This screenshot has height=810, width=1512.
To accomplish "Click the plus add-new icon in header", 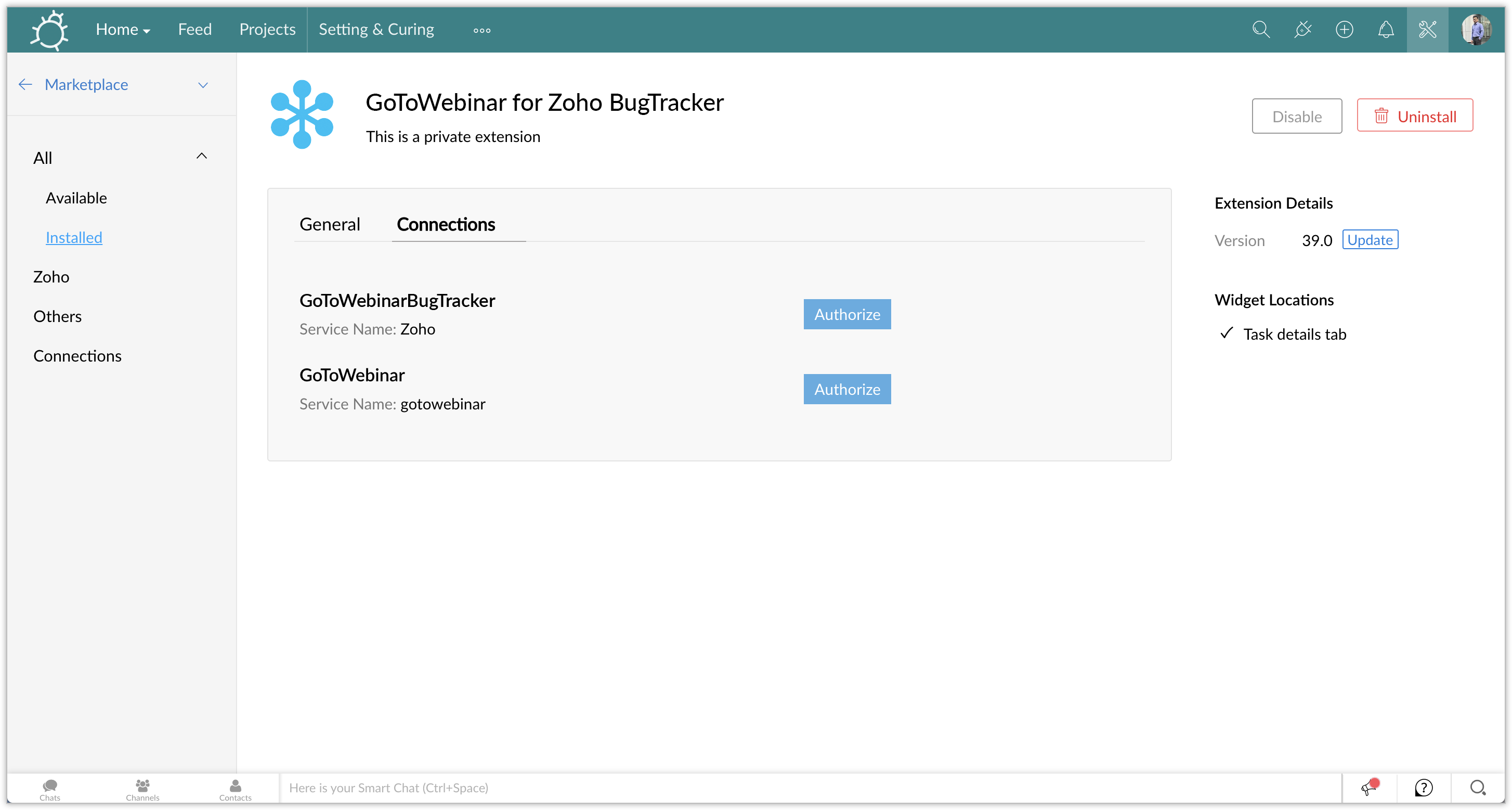I will coord(1344,30).
